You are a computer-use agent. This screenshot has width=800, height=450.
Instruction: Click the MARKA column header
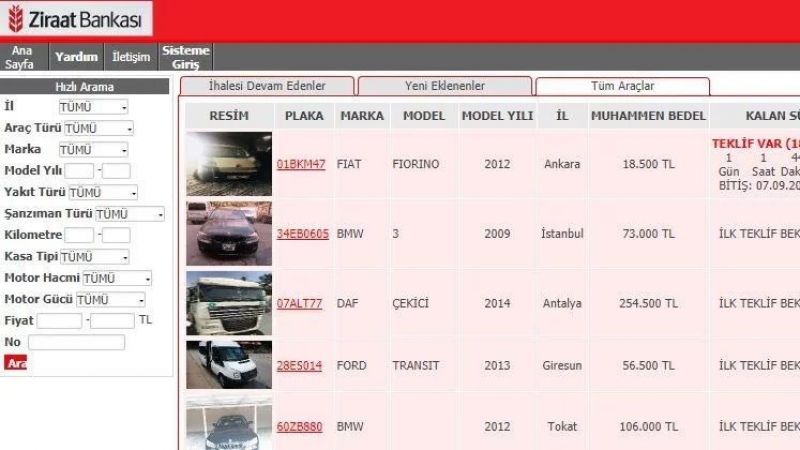(362, 116)
